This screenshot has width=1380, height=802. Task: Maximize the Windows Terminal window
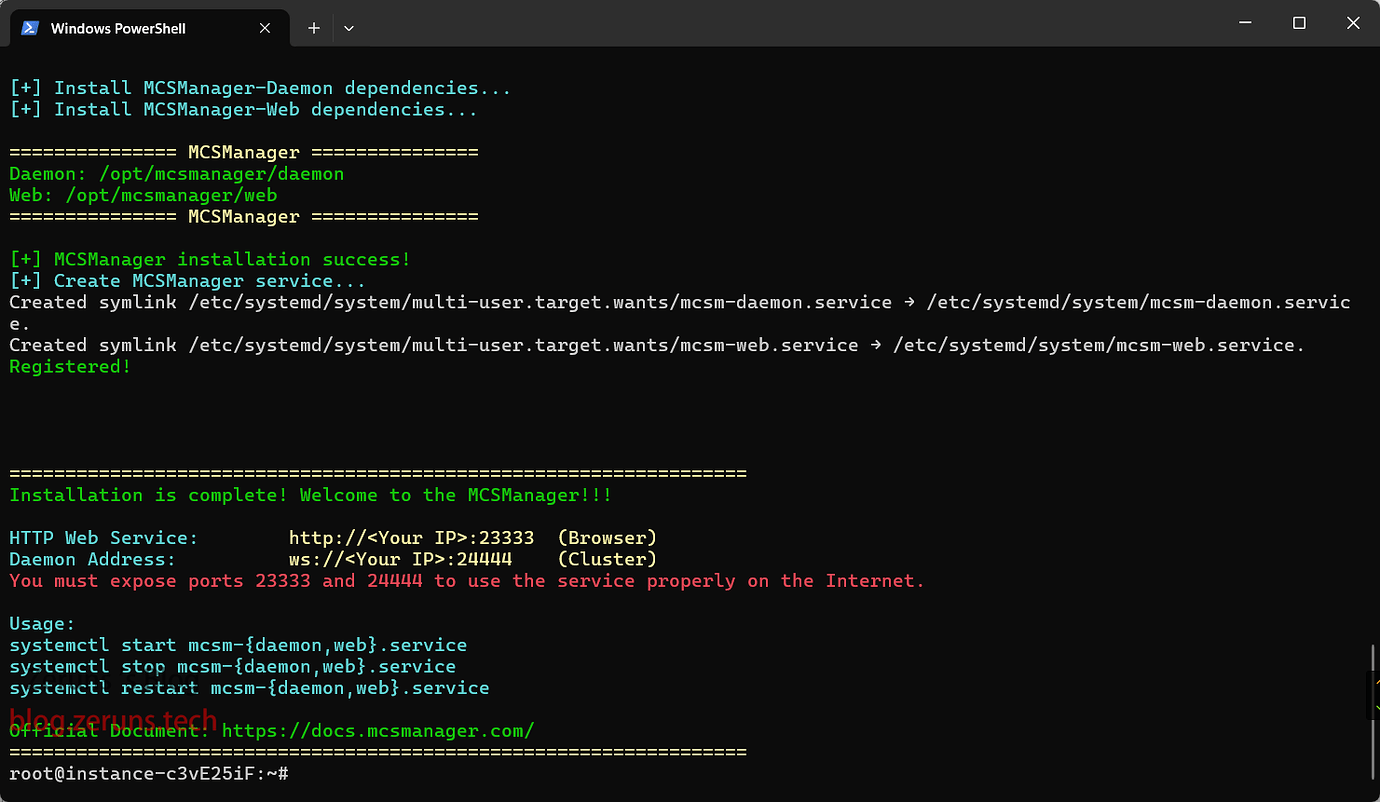coord(1298,22)
